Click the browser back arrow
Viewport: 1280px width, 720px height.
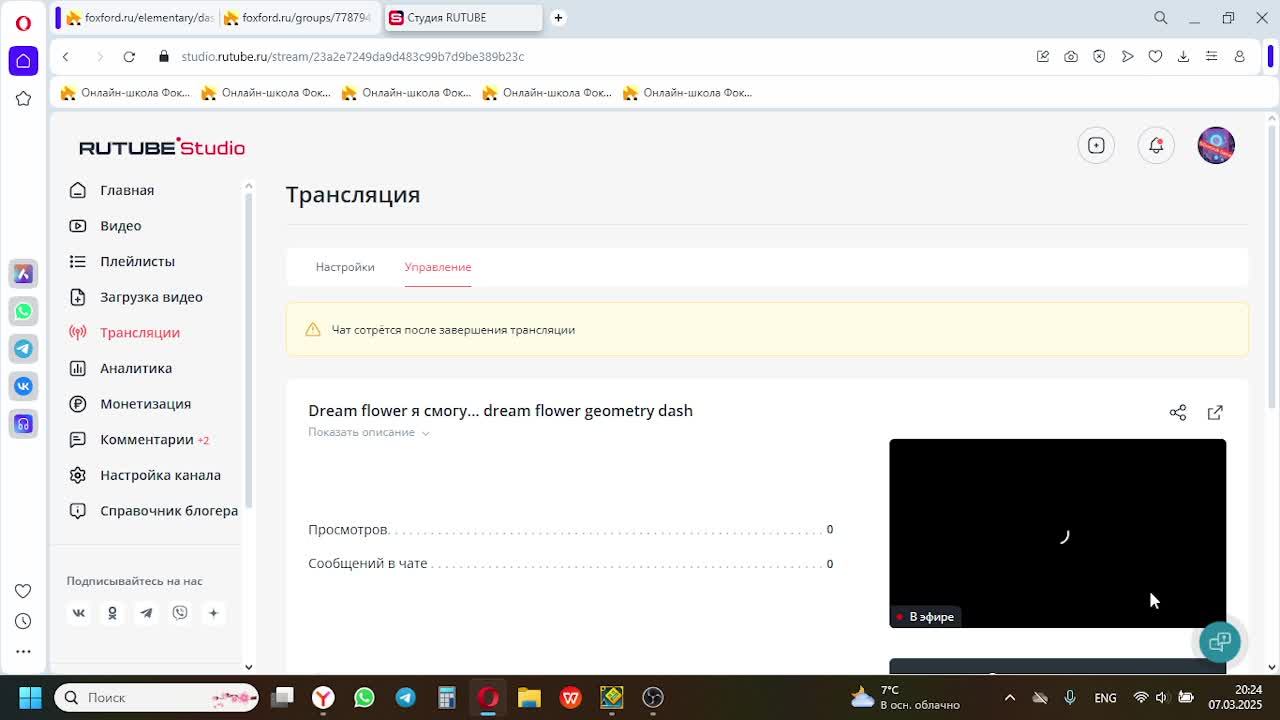click(x=66, y=57)
